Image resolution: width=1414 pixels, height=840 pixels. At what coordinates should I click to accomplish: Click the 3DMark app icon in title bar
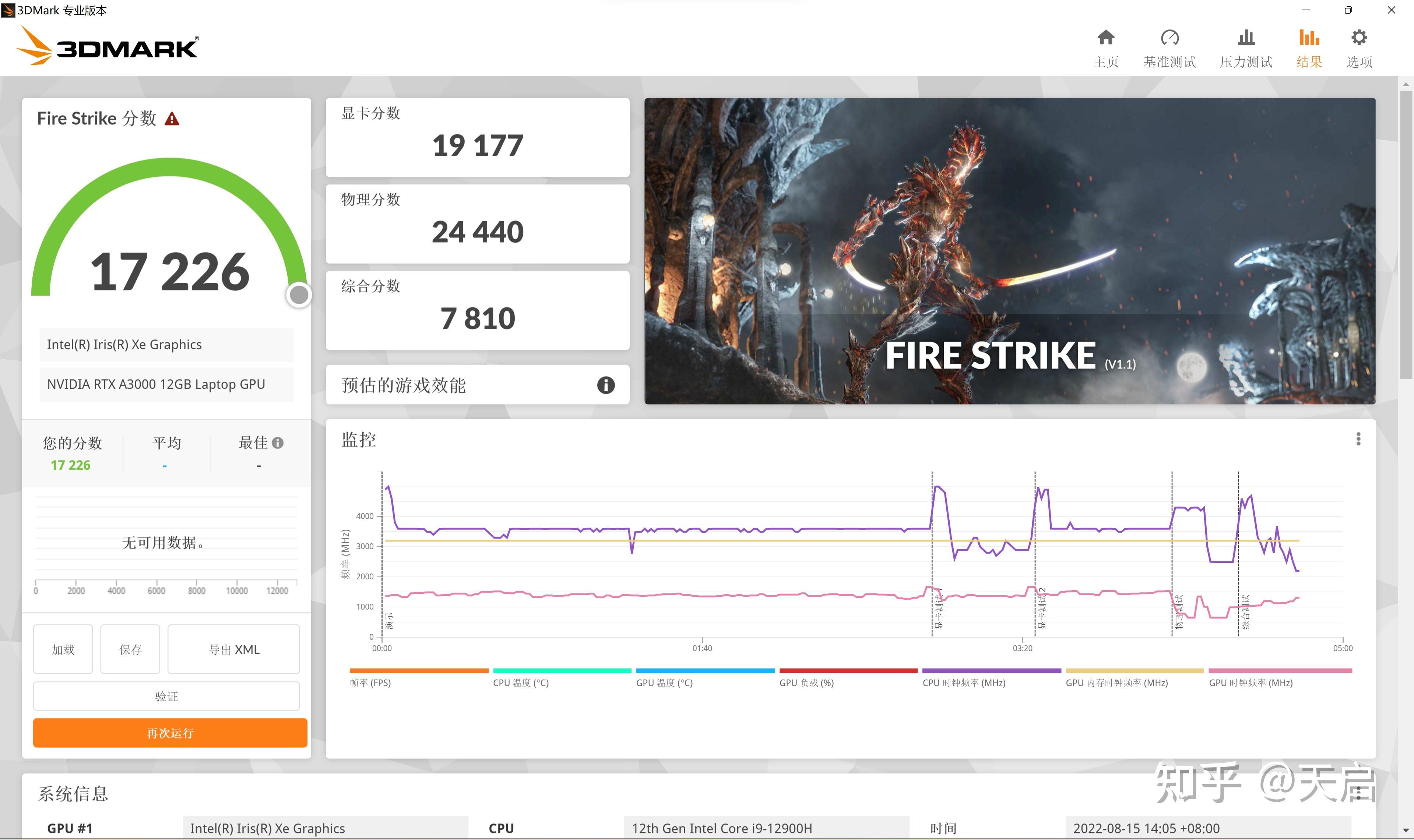point(8,10)
